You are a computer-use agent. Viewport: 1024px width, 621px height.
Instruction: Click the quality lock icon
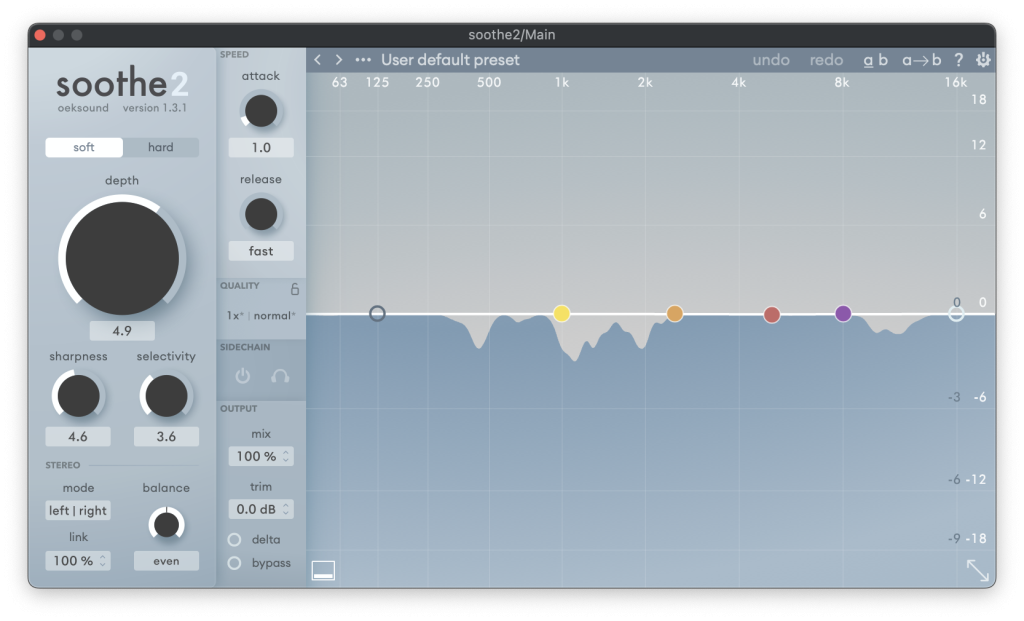coord(294,290)
